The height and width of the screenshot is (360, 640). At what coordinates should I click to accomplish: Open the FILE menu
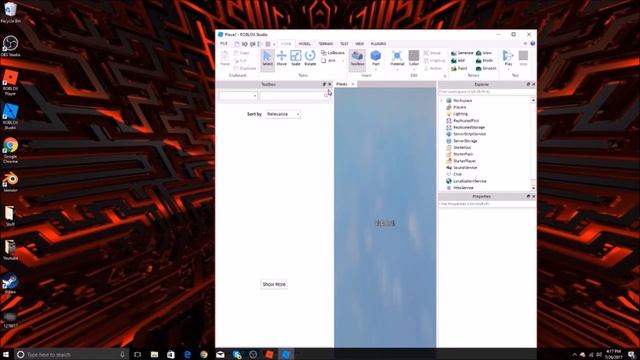point(224,44)
